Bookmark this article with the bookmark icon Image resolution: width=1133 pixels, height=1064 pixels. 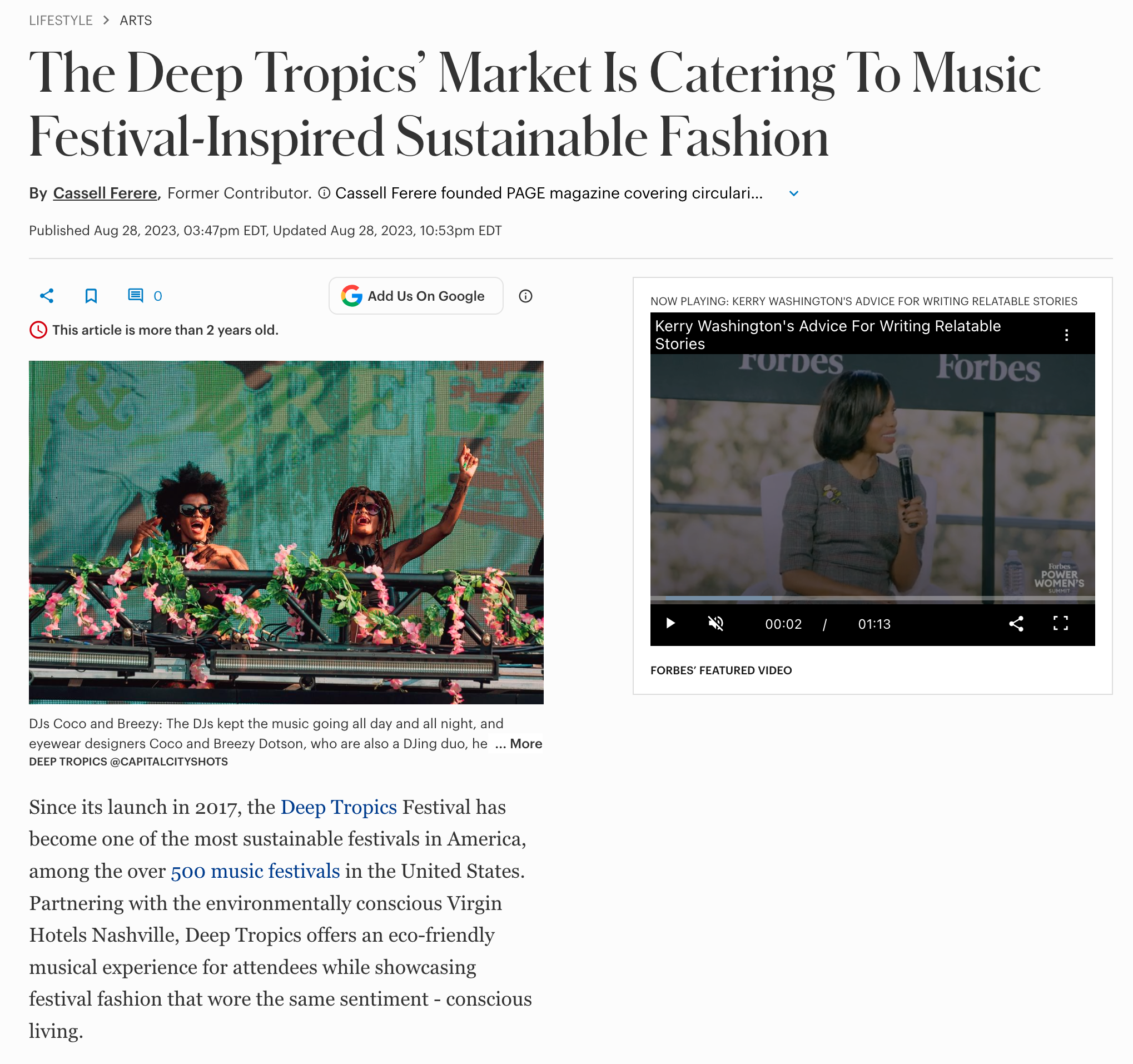pyautogui.click(x=91, y=296)
